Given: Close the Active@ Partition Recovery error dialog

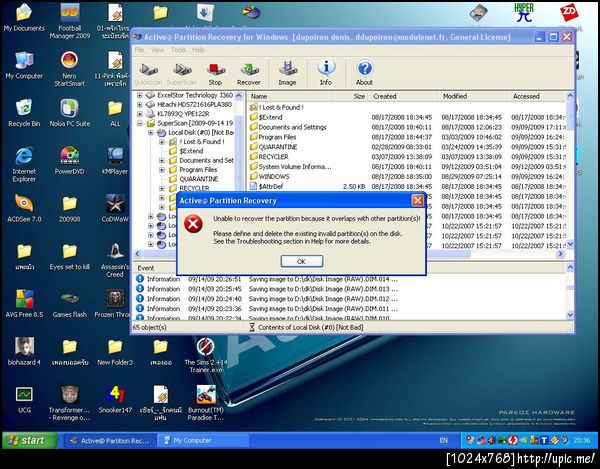Looking at the screenshot, I should (417, 200).
